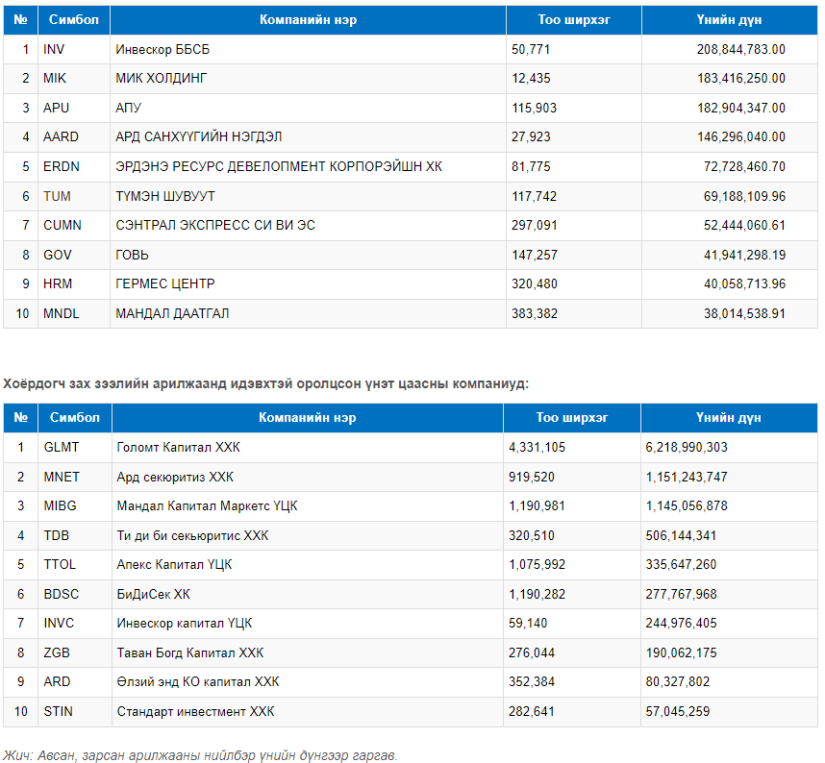Click the quantity value "320,480"

[x=534, y=284]
